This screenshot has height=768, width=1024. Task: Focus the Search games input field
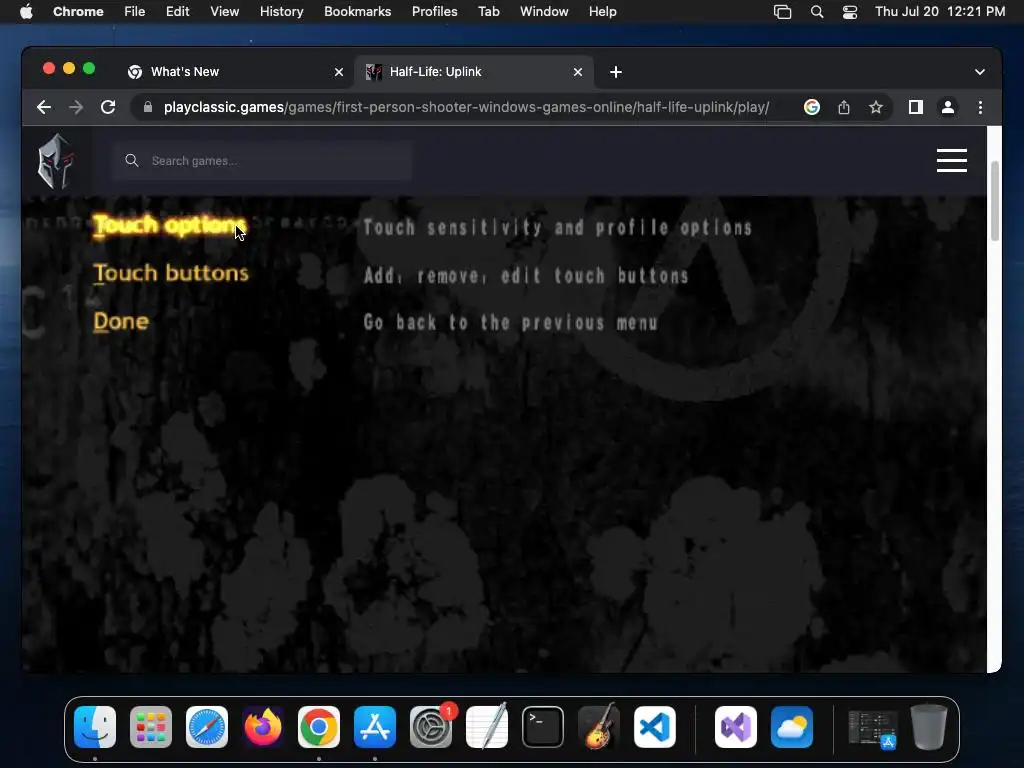(261, 161)
